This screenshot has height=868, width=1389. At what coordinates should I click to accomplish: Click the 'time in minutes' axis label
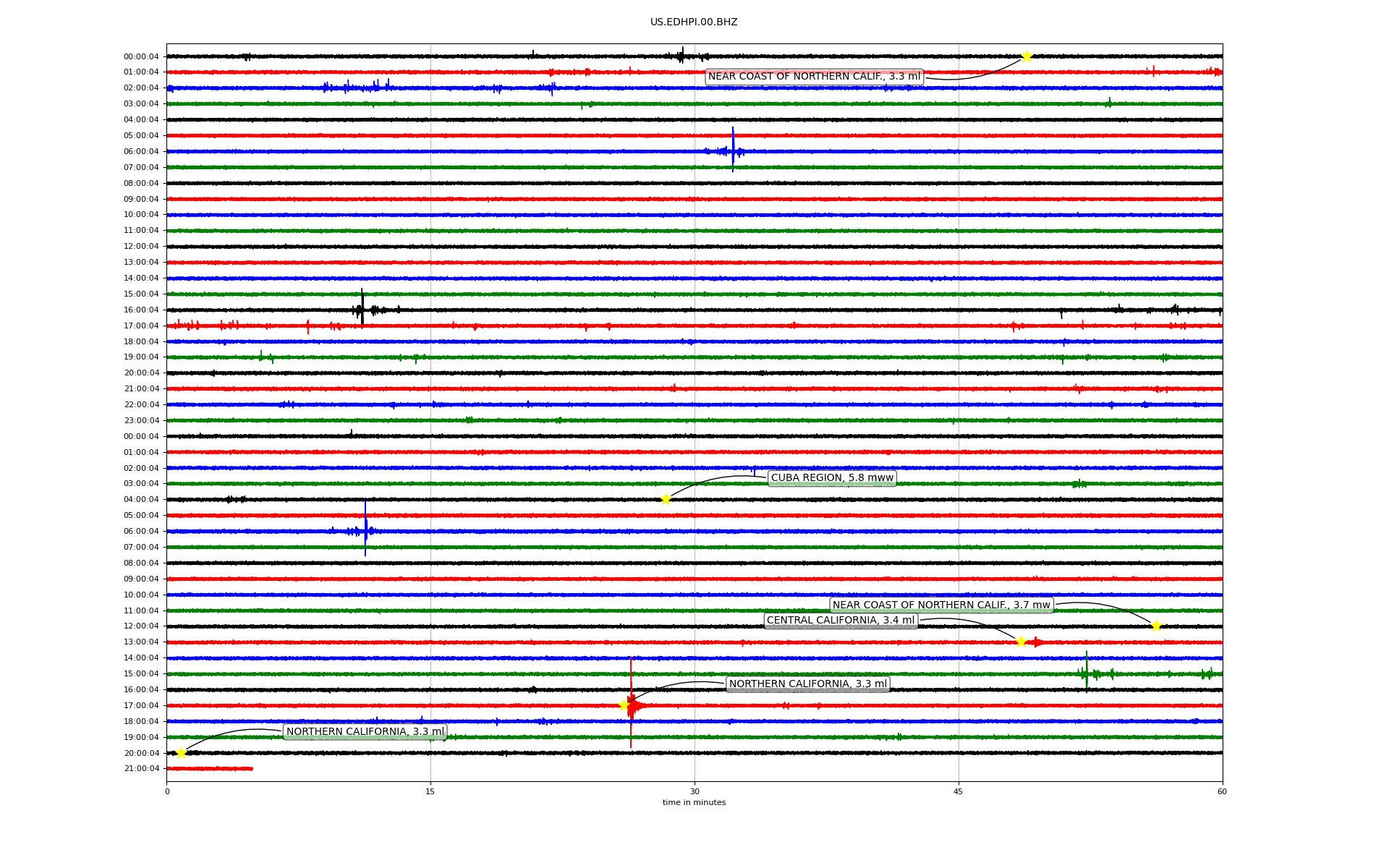[x=694, y=802]
